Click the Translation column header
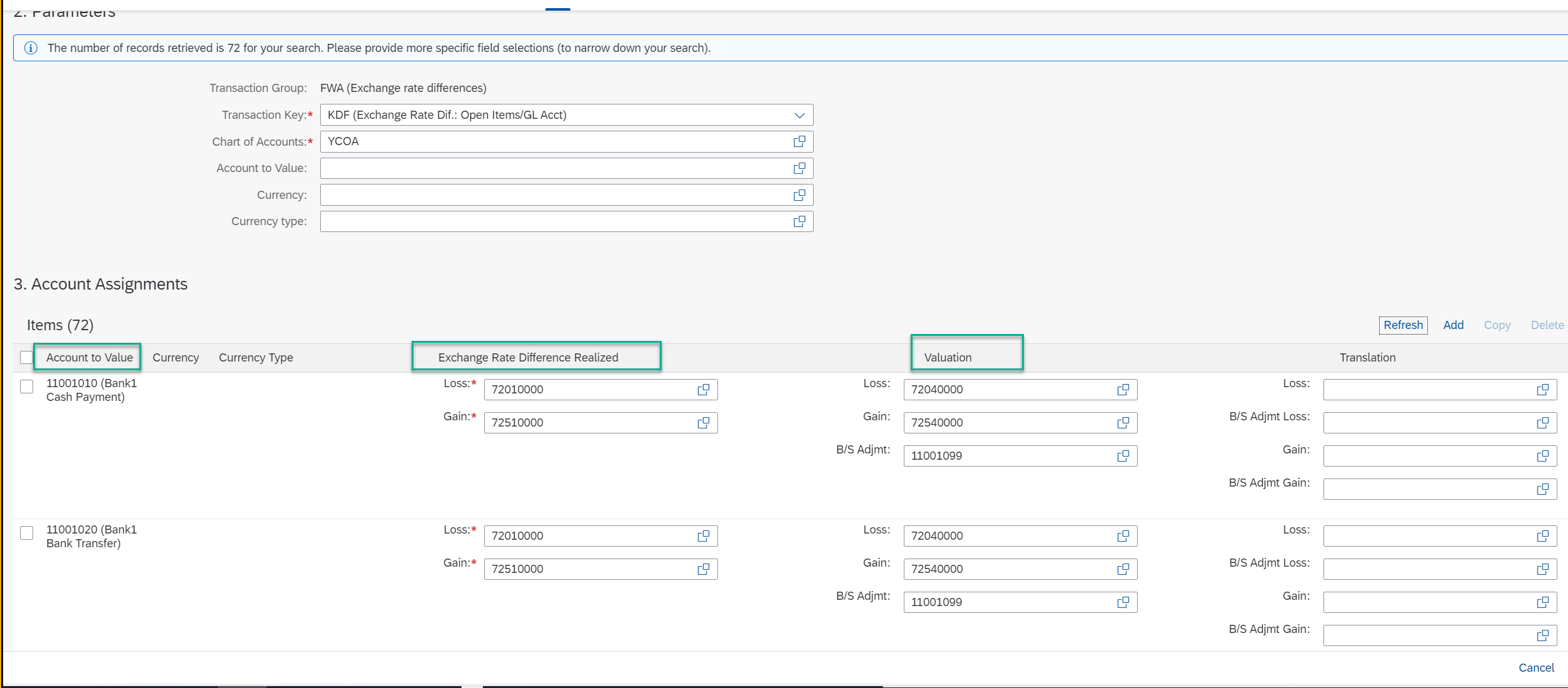 1367,358
